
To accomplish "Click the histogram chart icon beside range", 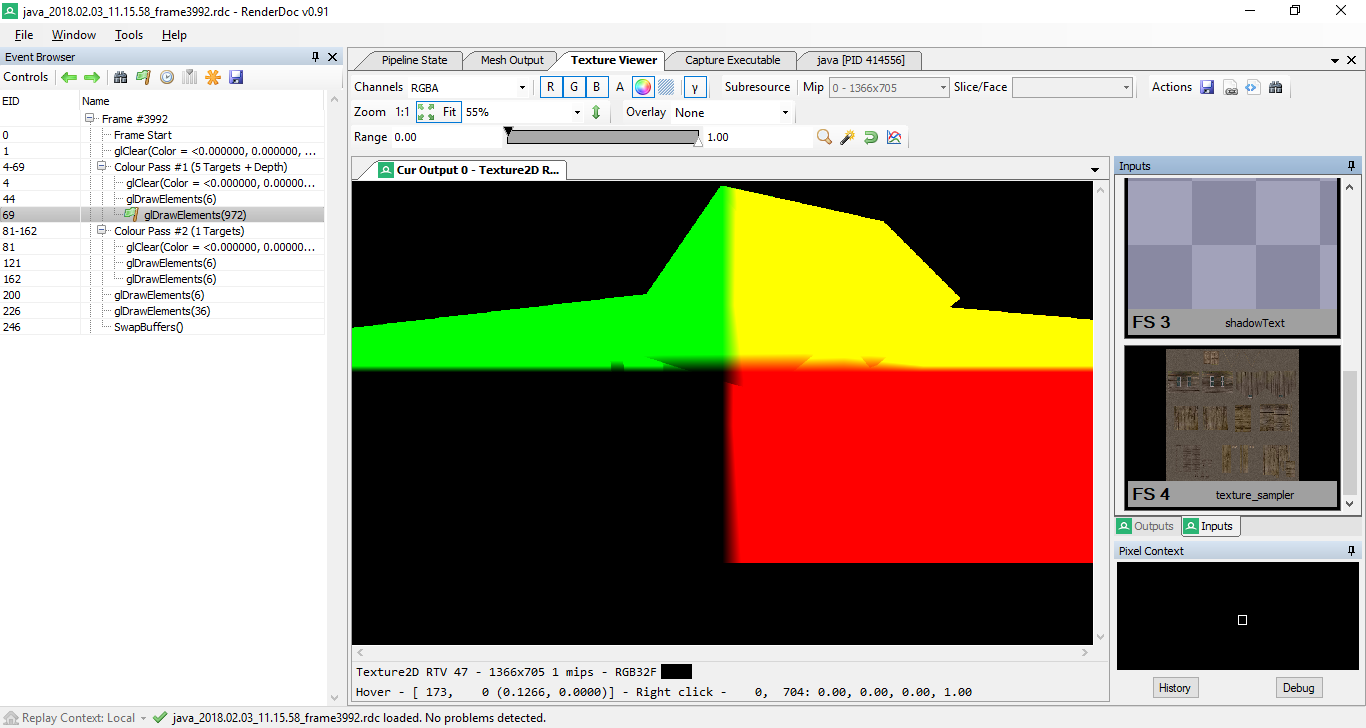I will tap(894, 137).
